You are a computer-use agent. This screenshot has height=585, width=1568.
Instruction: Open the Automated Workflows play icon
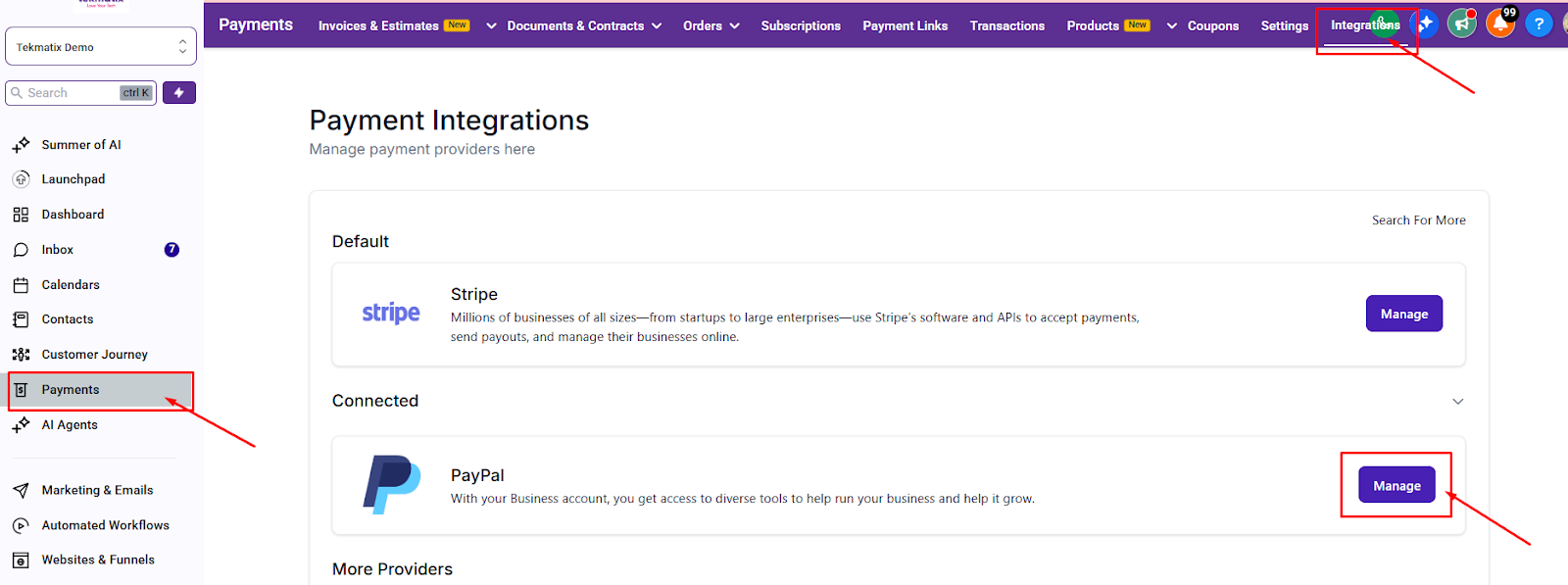point(21,525)
